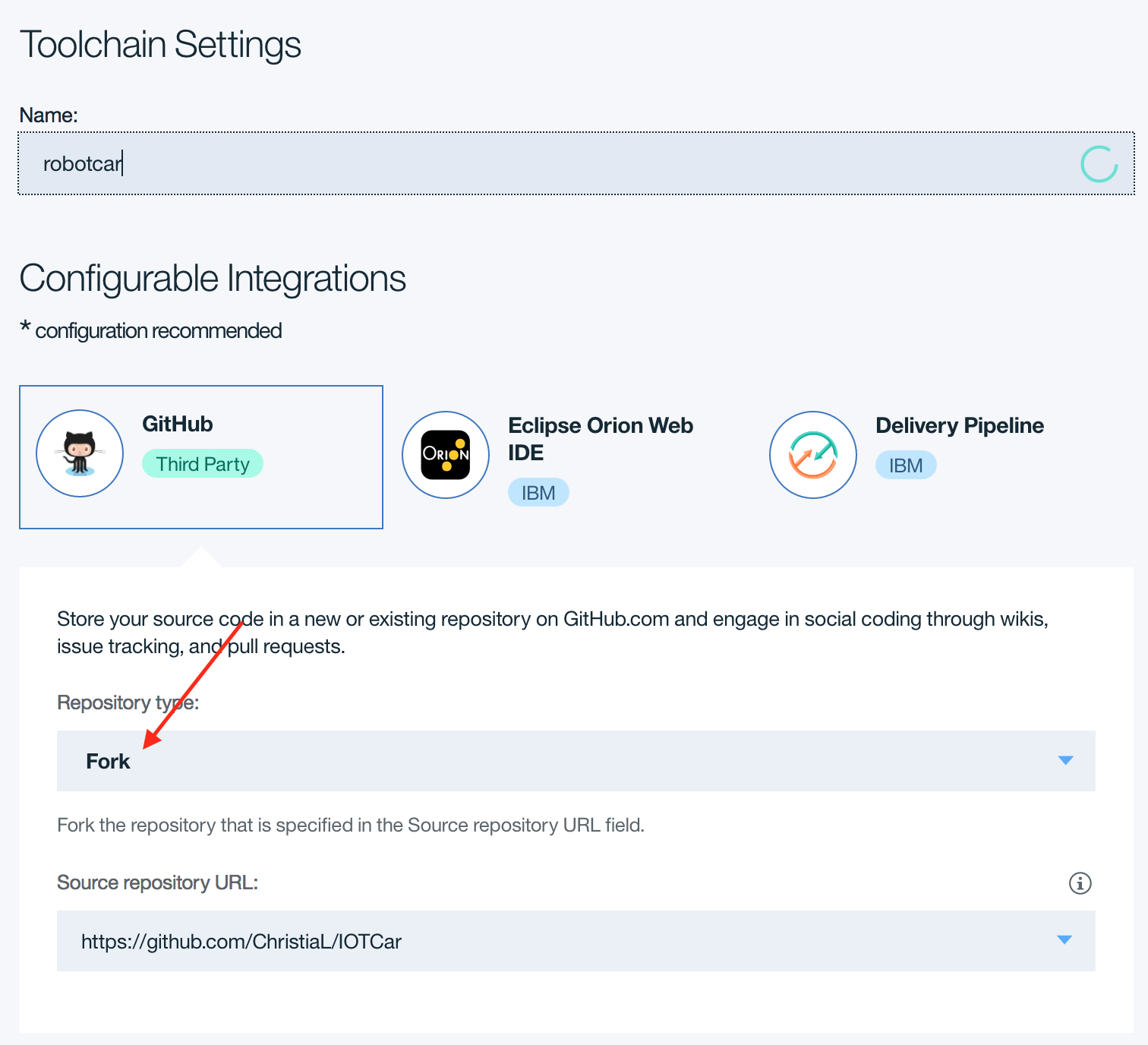
Task: Click the Repository type dropdown arrow
Action: tap(1065, 760)
